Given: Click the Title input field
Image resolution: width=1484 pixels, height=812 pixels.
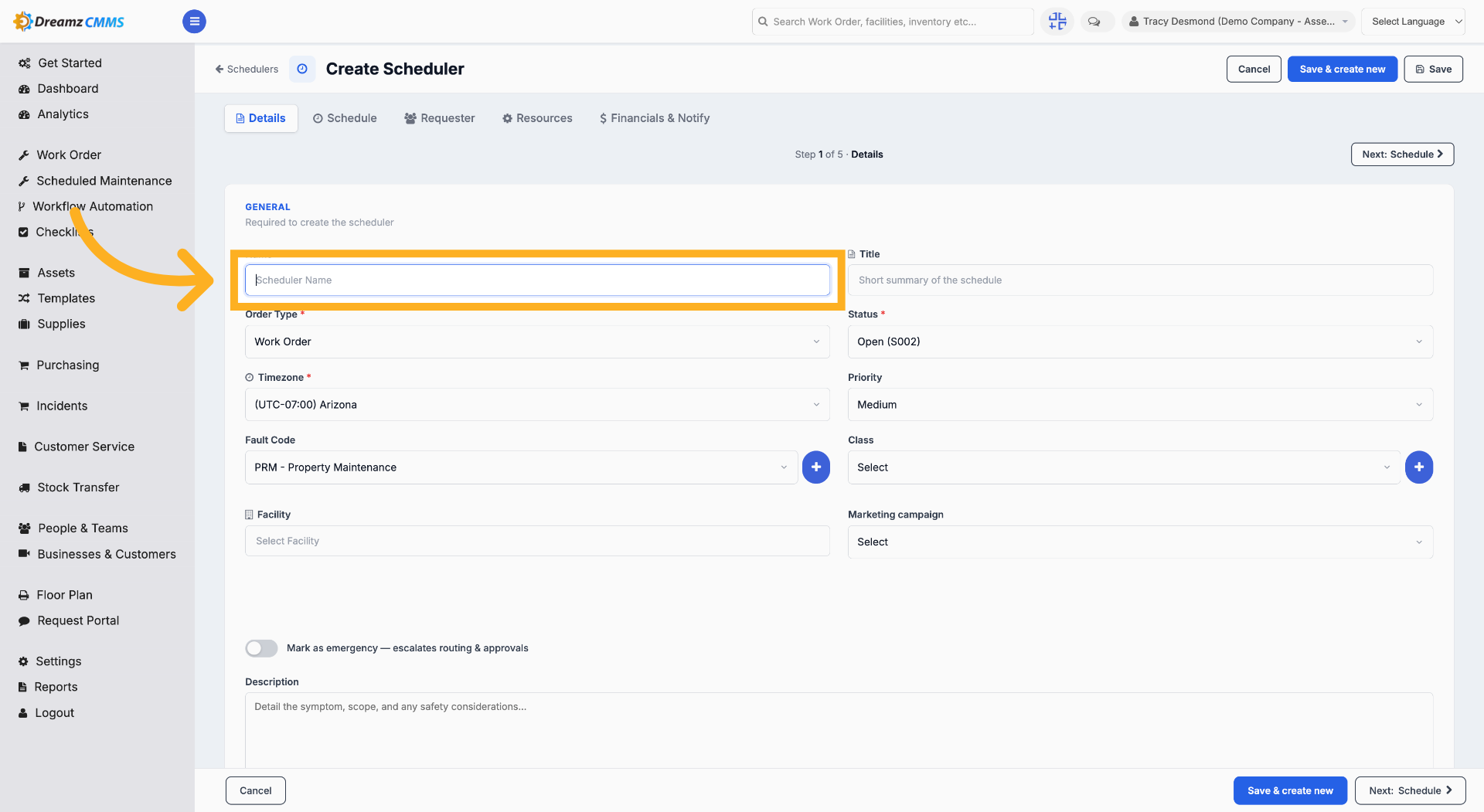Looking at the screenshot, I should click(x=1140, y=280).
